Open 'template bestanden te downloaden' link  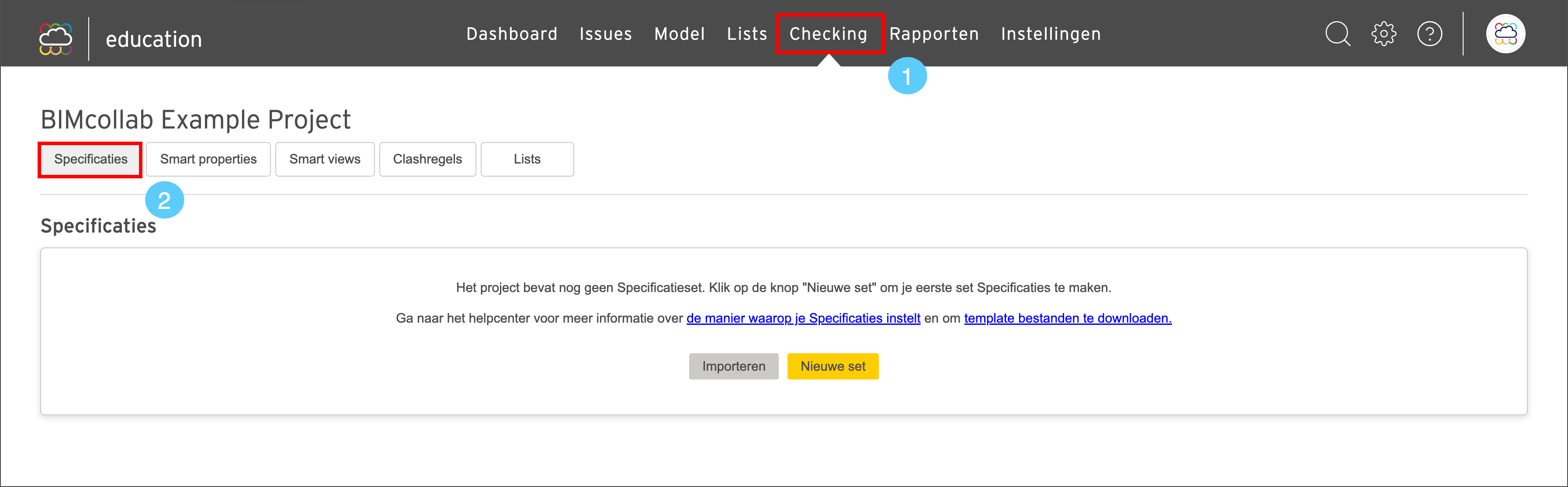coord(1068,318)
